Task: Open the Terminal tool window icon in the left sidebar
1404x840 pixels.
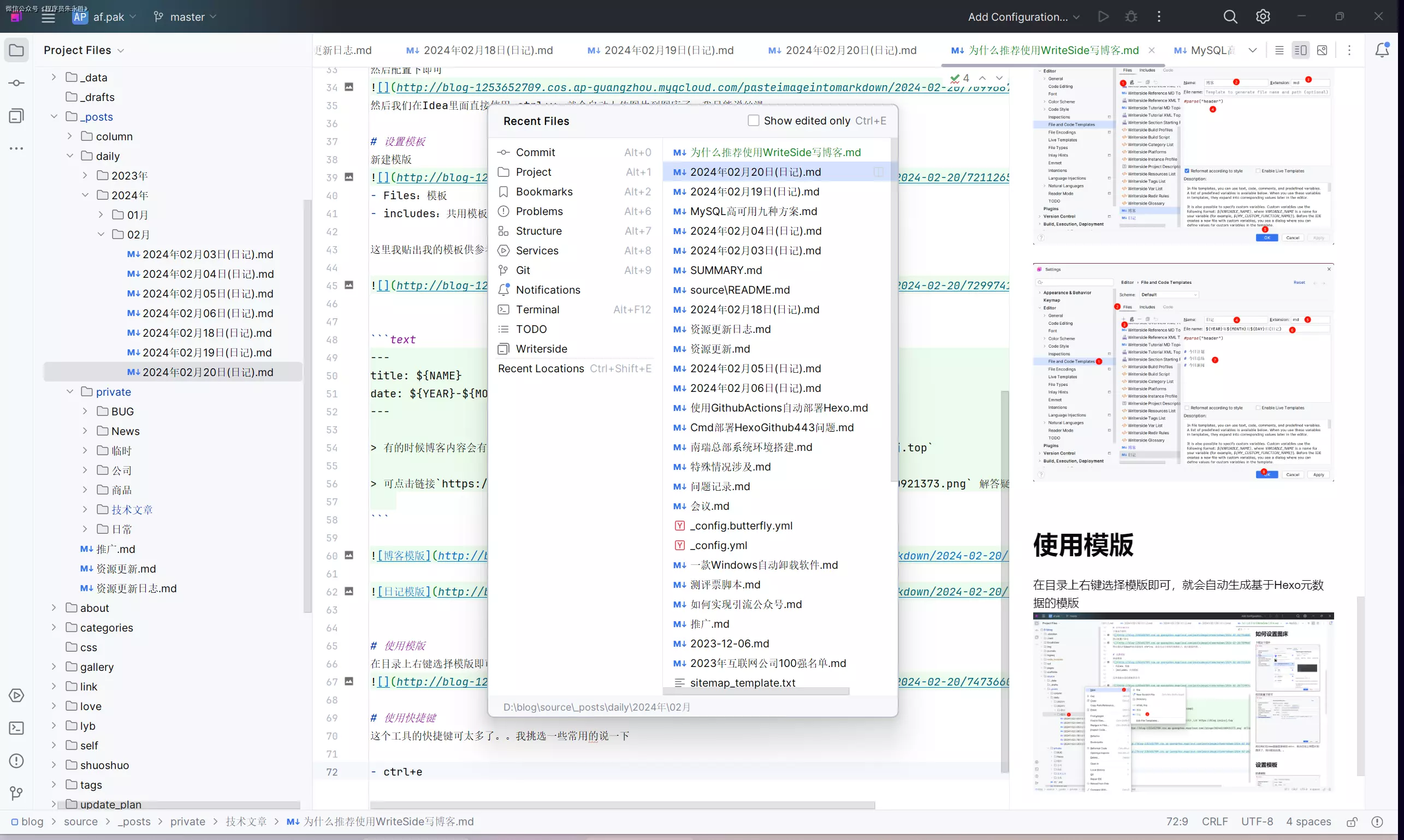Action: coord(16,728)
